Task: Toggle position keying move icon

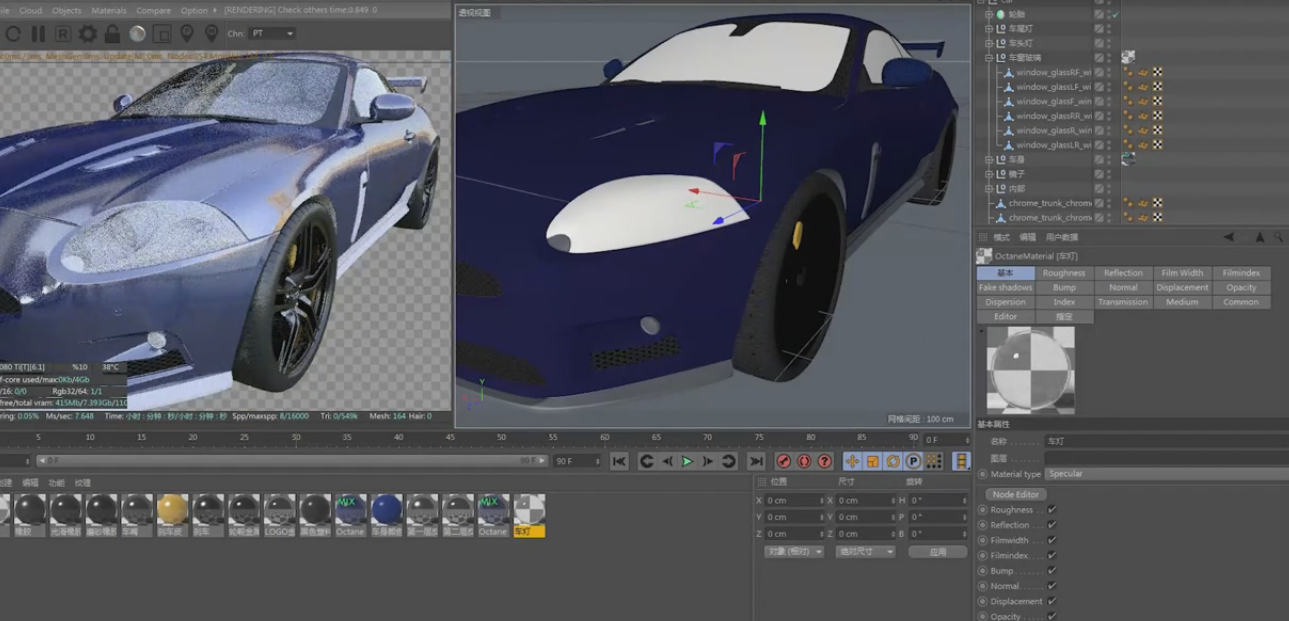Action: pos(852,461)
